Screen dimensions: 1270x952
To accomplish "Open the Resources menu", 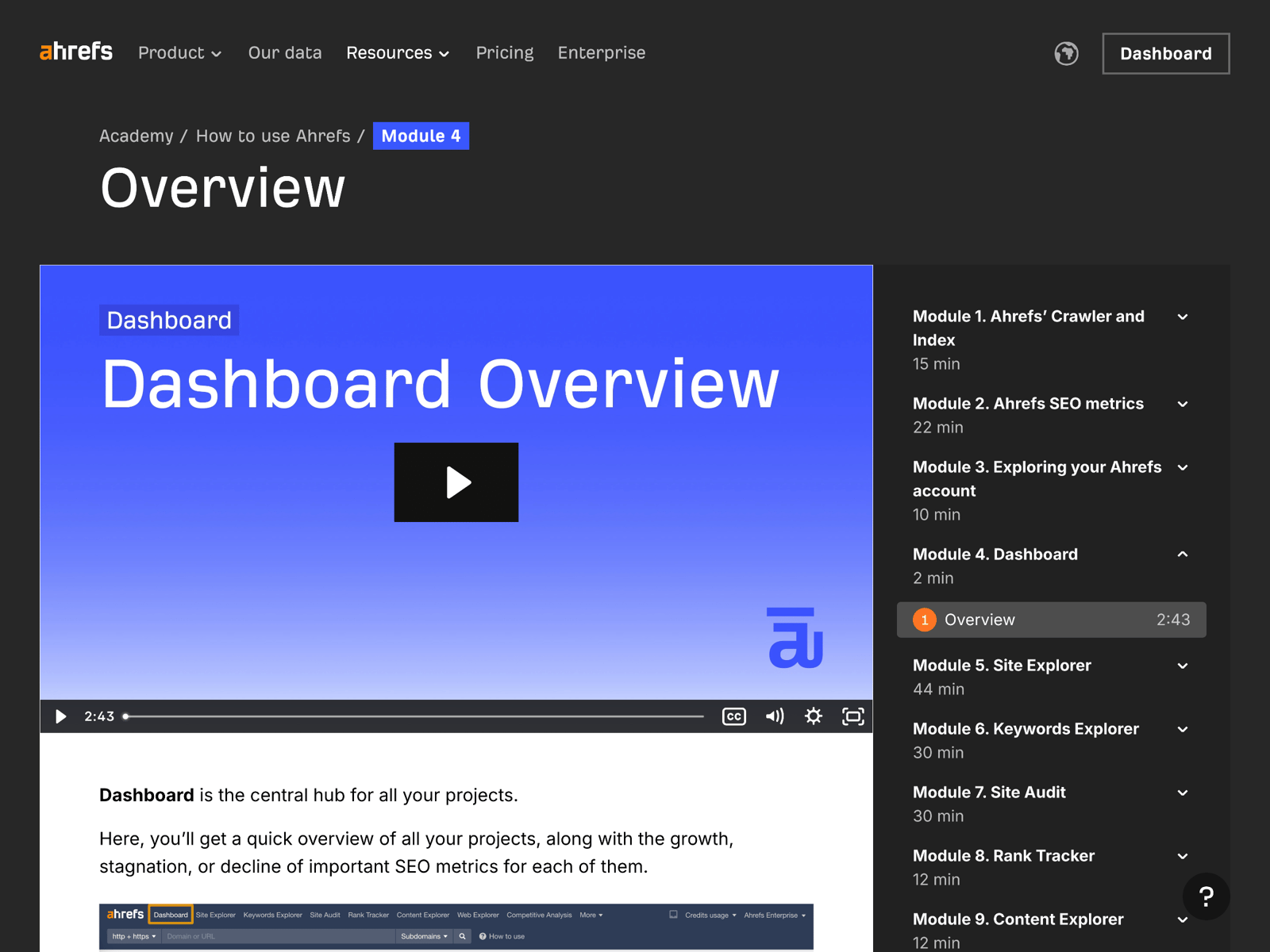I will [398, 52].
